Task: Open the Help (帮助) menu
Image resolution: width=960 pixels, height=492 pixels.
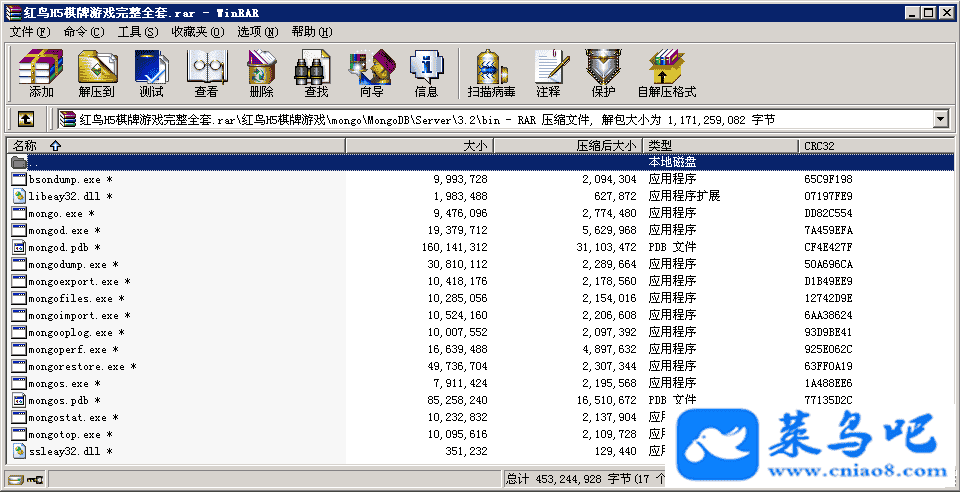Action: (312, 32)
